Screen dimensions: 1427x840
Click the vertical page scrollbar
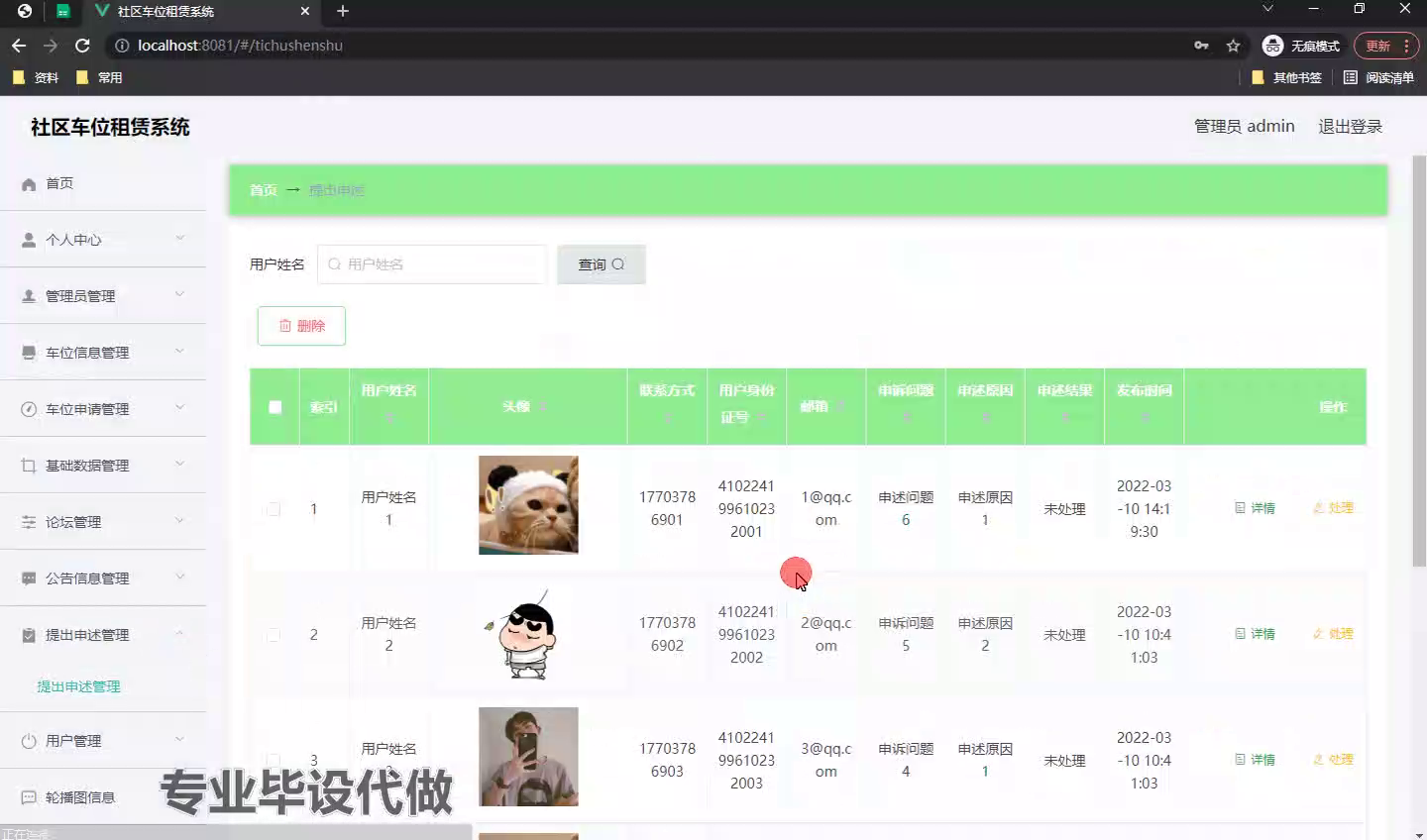(x=1418, y=362)
